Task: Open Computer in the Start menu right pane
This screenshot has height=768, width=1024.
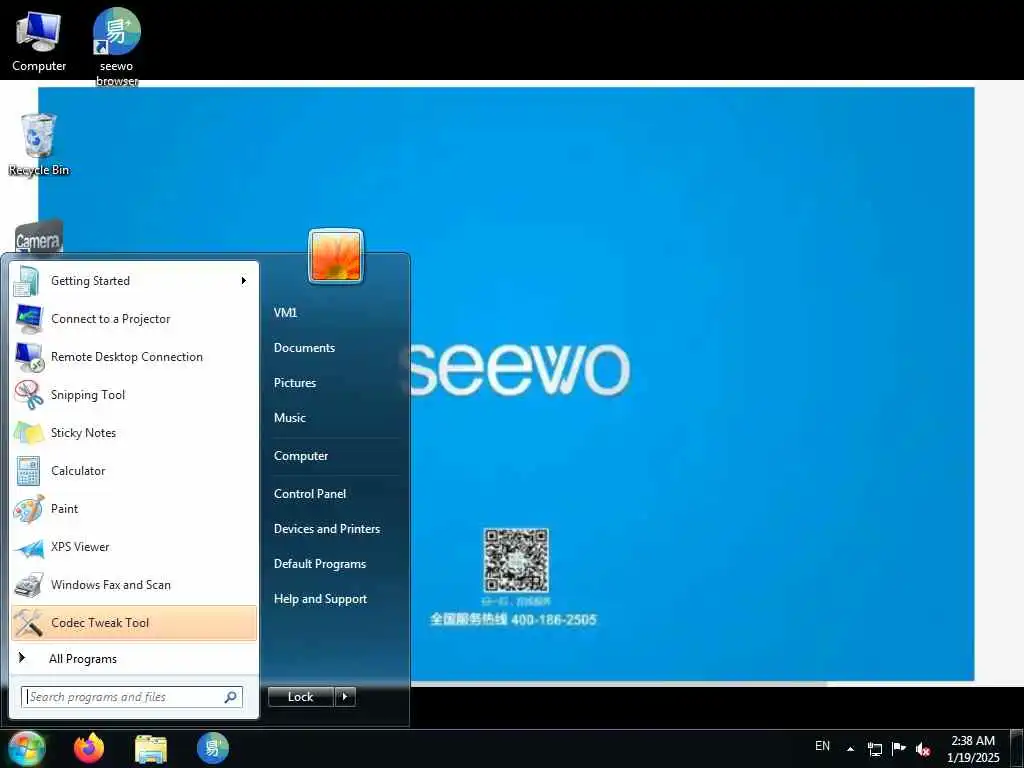Action: (301, 456)
